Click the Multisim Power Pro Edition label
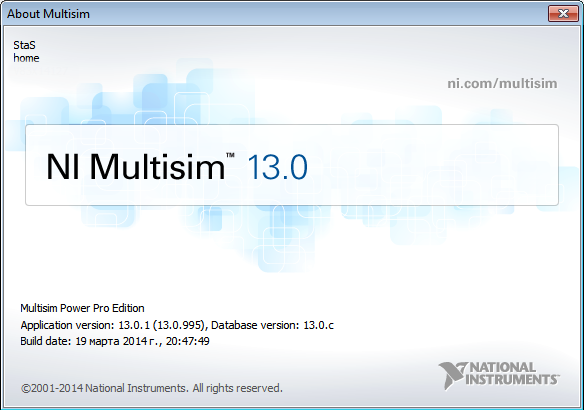This screenshot has height=410, width=584. [x=82, y=308]
